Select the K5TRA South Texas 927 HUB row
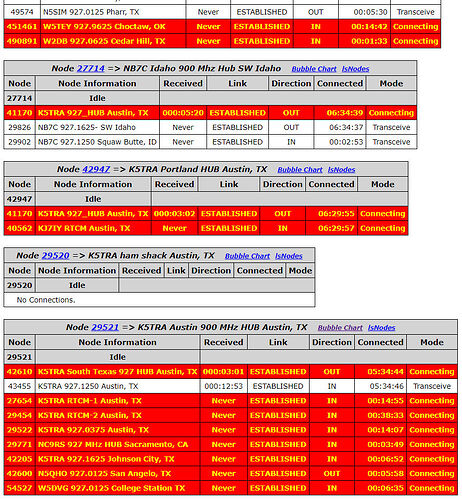The width and height of the screenshot is (462, 500). [x=231, y=372]
